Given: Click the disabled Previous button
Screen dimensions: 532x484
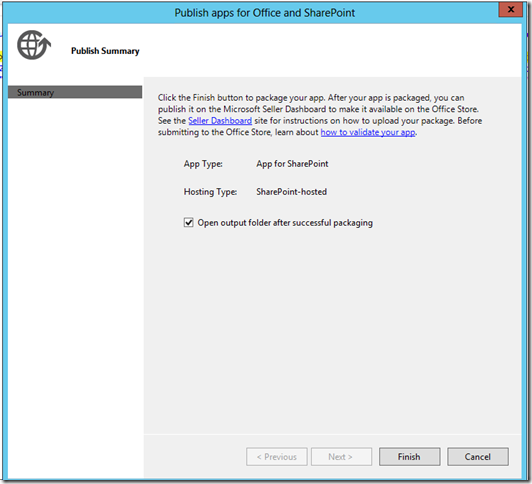Looking at the screenshot, I should [x=277, y=457].
